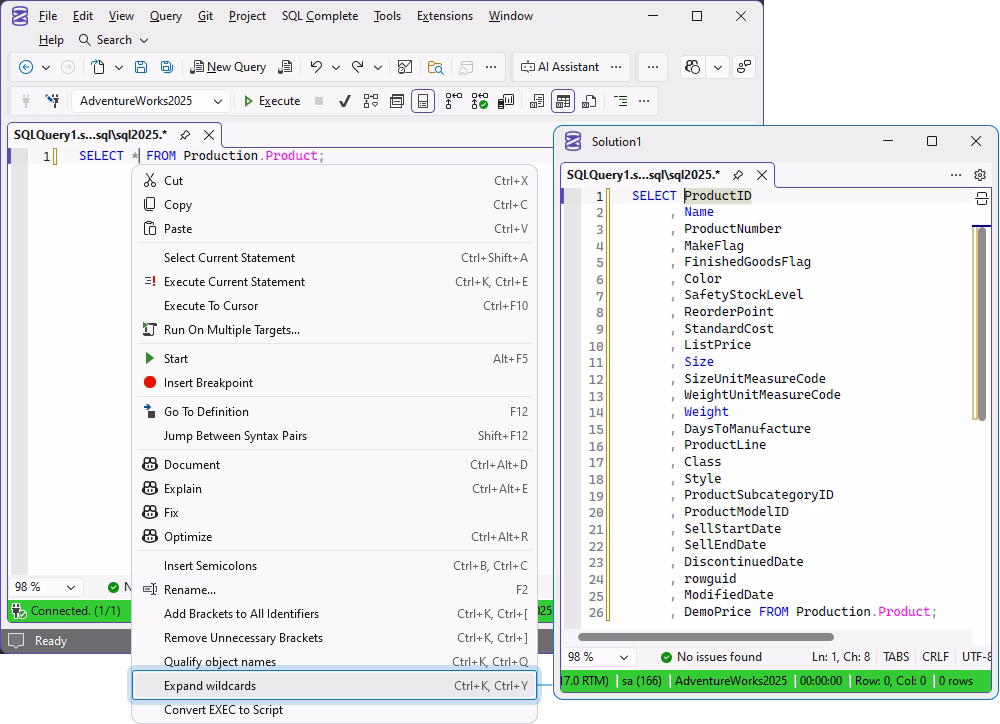This screenshot has height=724, width=1000.
Task: Click Go To Definition in context menu
Action: (335, 411)
